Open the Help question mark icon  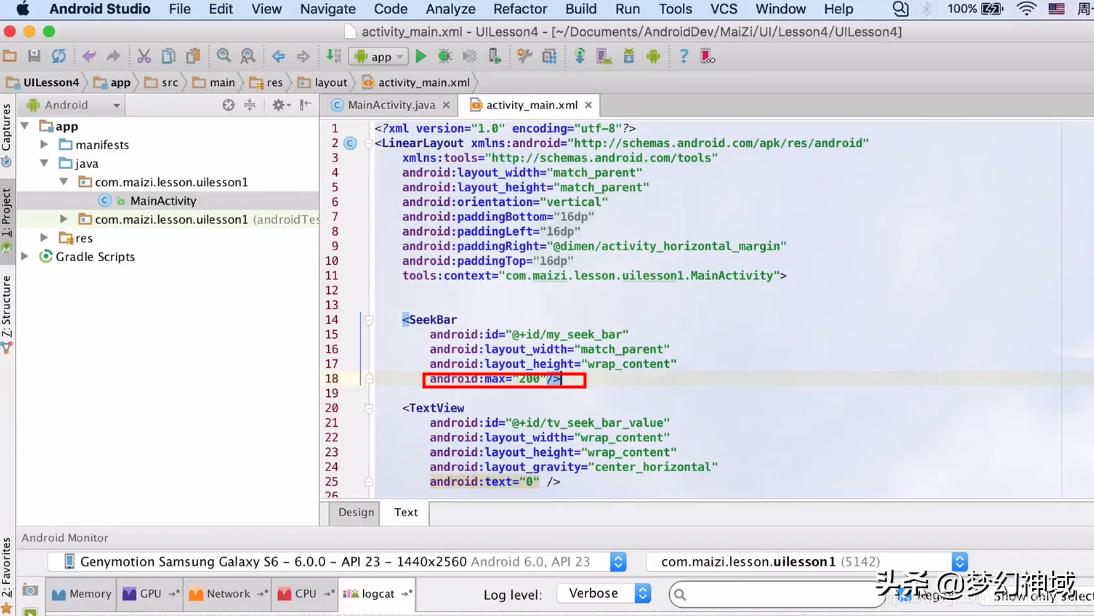(x=683, y=57)
